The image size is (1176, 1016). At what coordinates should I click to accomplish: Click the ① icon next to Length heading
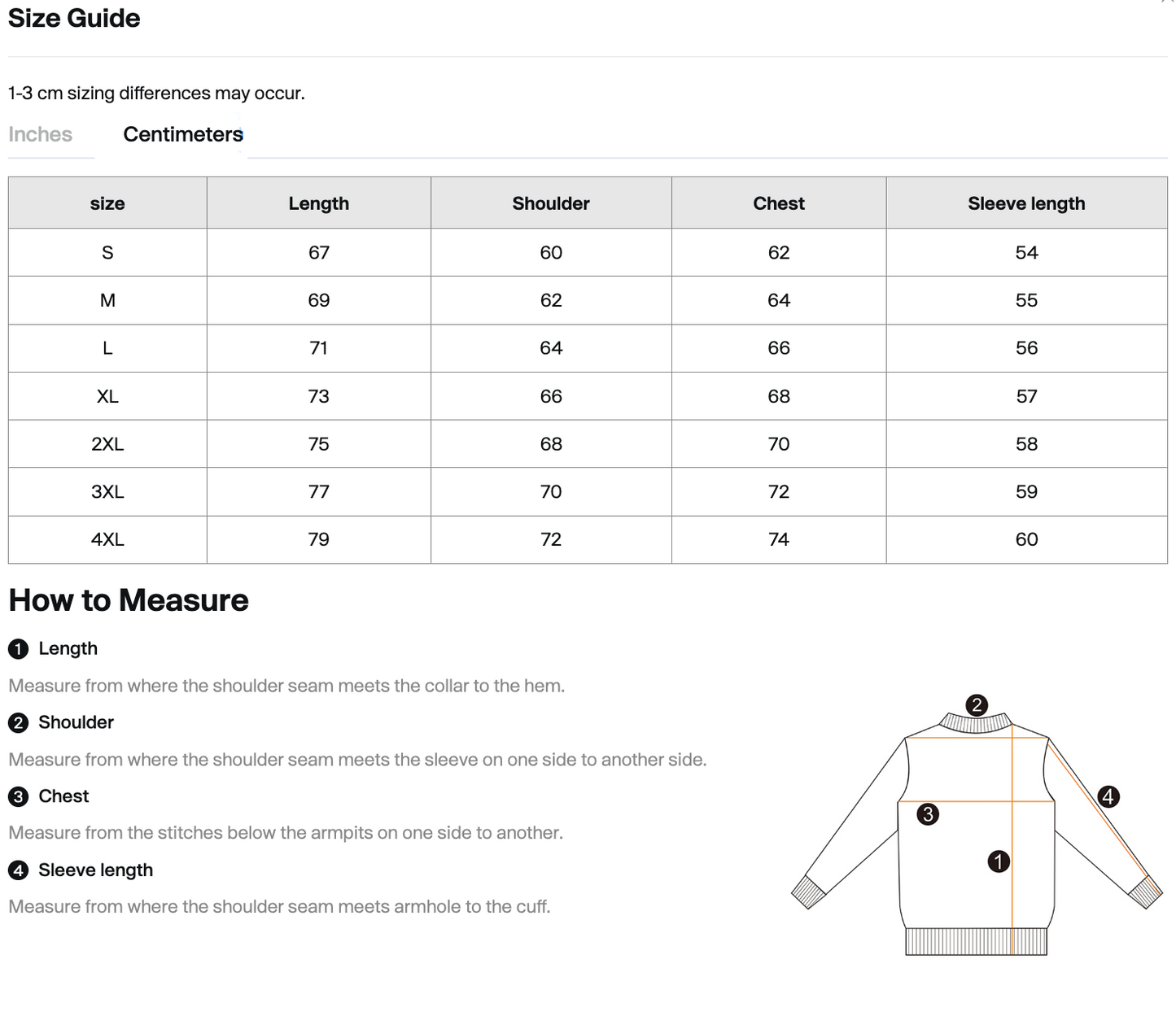(x=17, y=648)
